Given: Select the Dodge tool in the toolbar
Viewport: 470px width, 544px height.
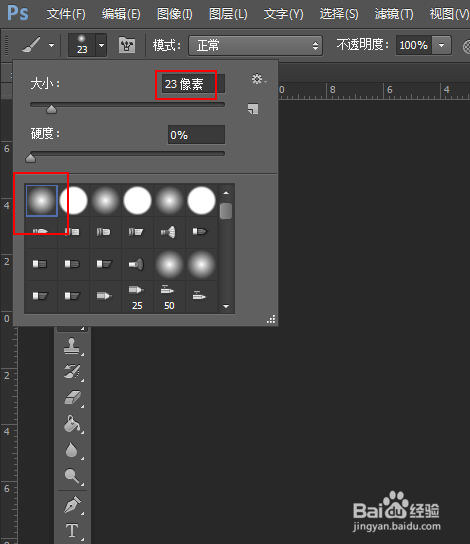Looking at the screenshot, I should [72, 476].
